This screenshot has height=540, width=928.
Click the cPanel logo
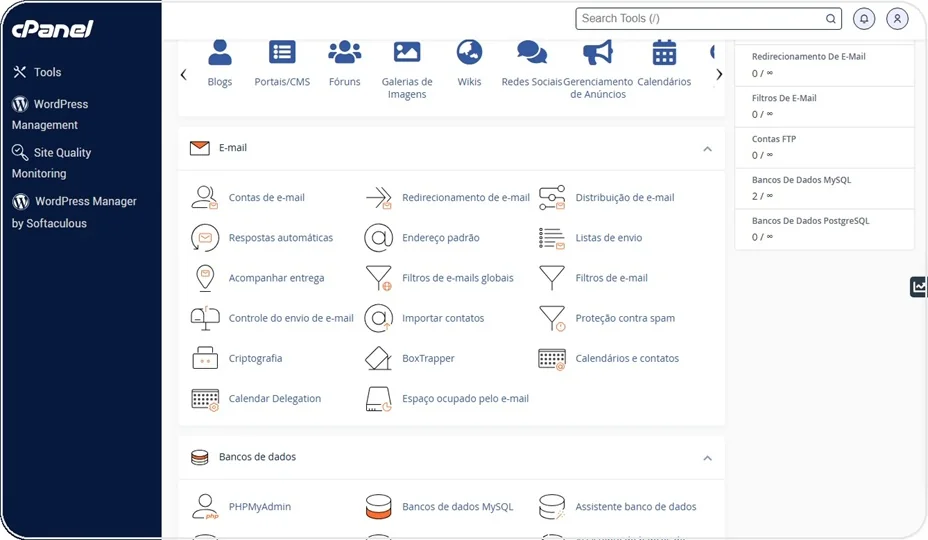(53, 28)
